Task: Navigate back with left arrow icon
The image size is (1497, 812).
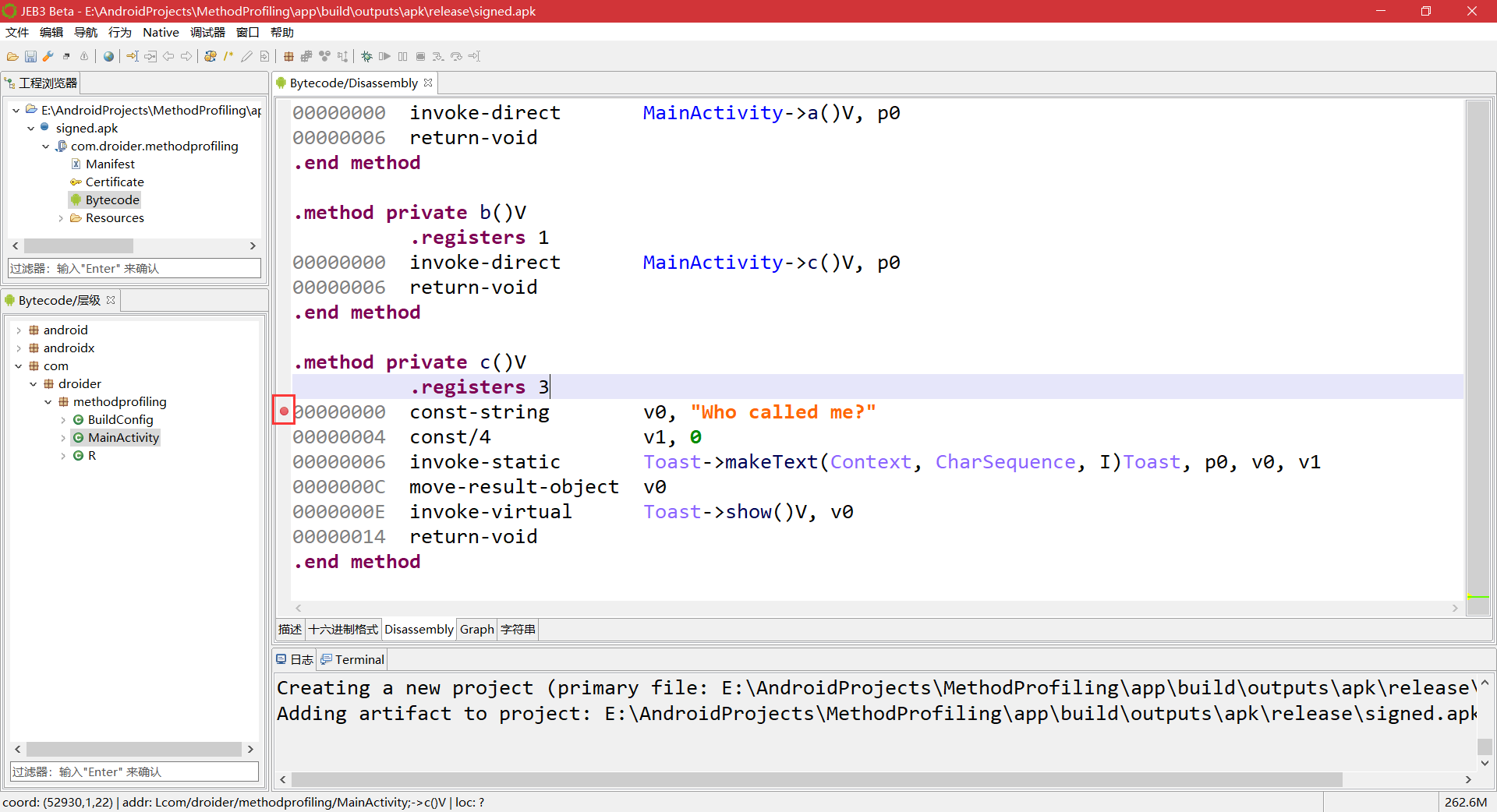Action: pyautogui.click(x=168, y=56)
